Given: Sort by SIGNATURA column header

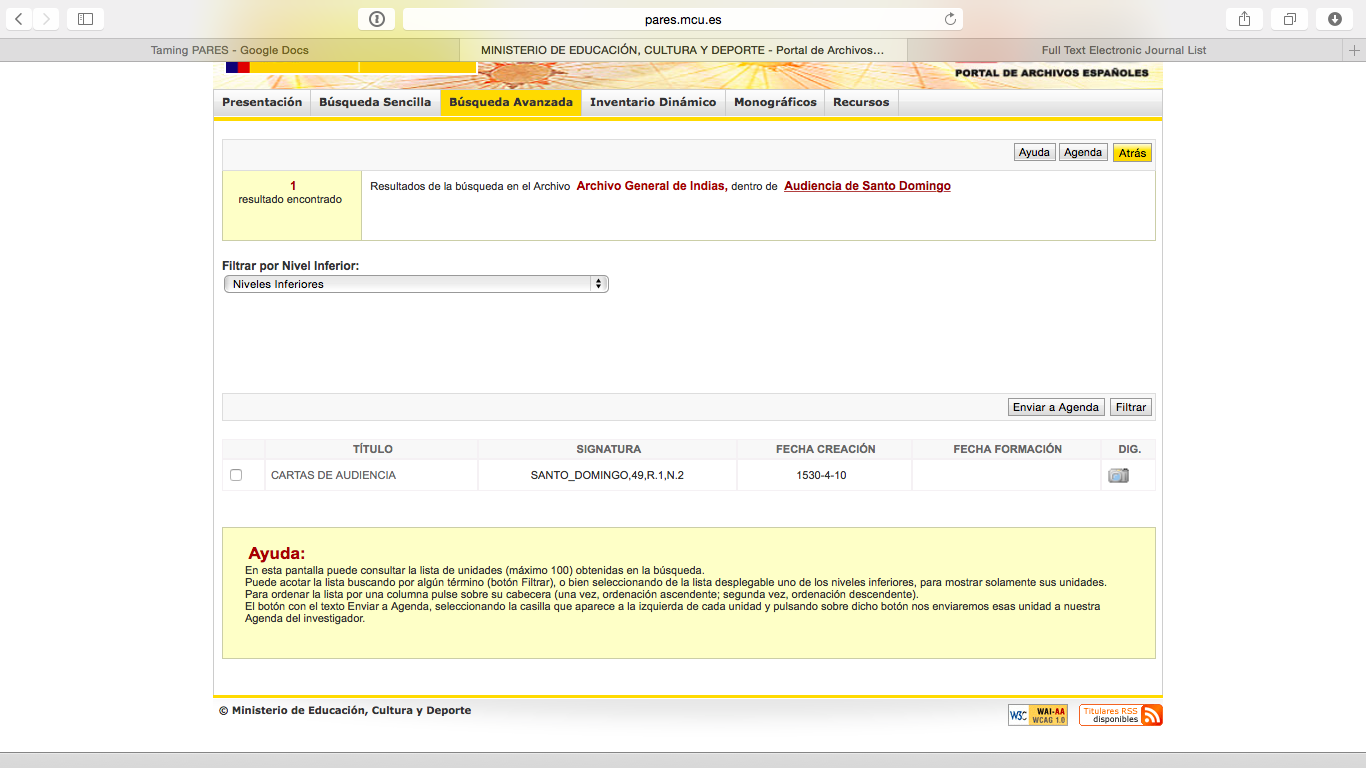Looking at the screenshot, I should tap(608, 449).
